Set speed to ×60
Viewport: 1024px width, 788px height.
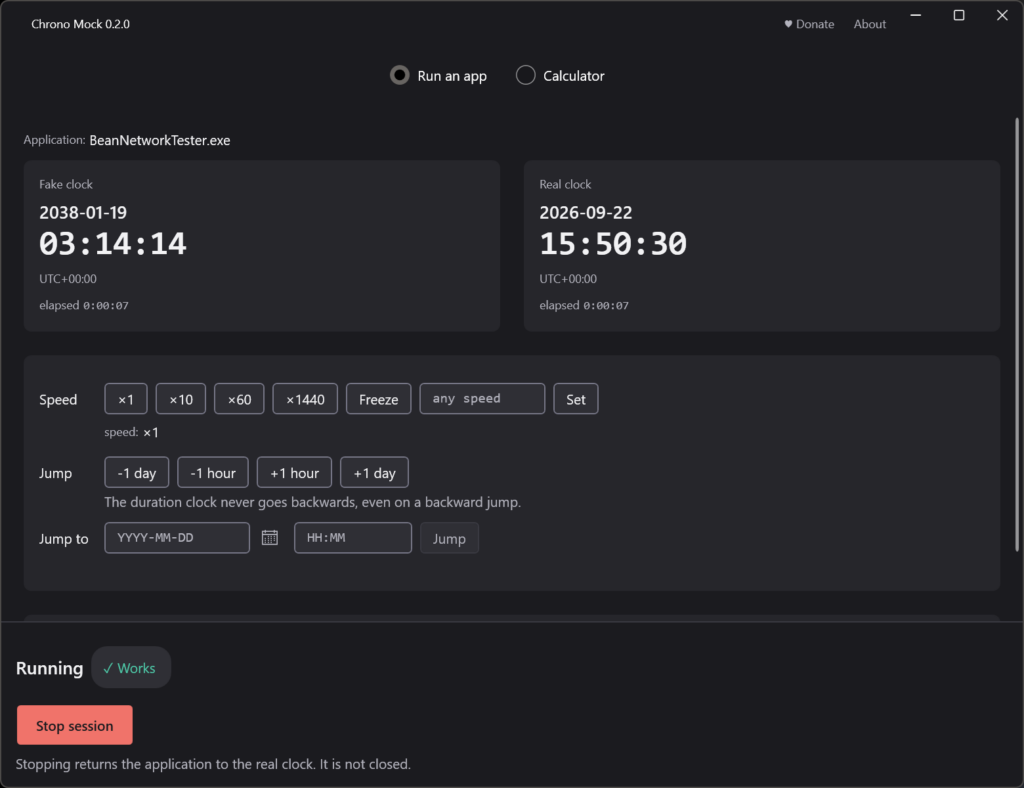pyautogui.click(x=239, y=399)
